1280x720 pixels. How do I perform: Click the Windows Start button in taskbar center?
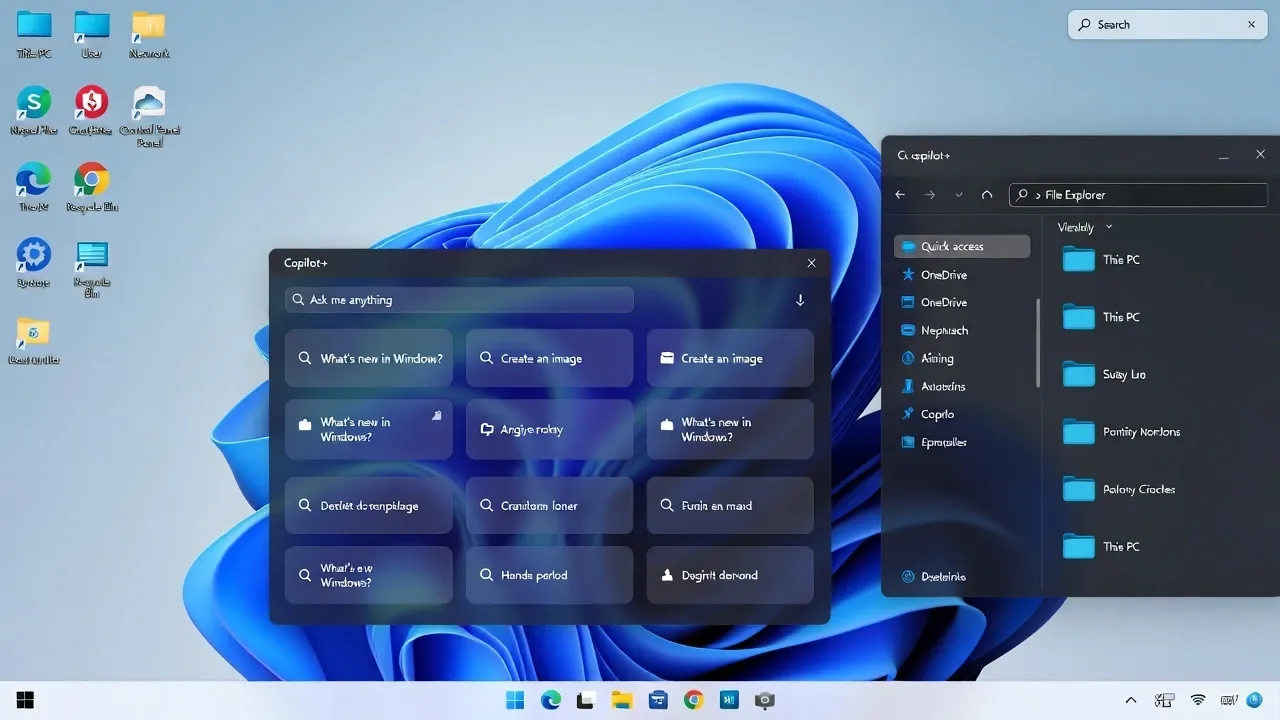pos(516,700)
